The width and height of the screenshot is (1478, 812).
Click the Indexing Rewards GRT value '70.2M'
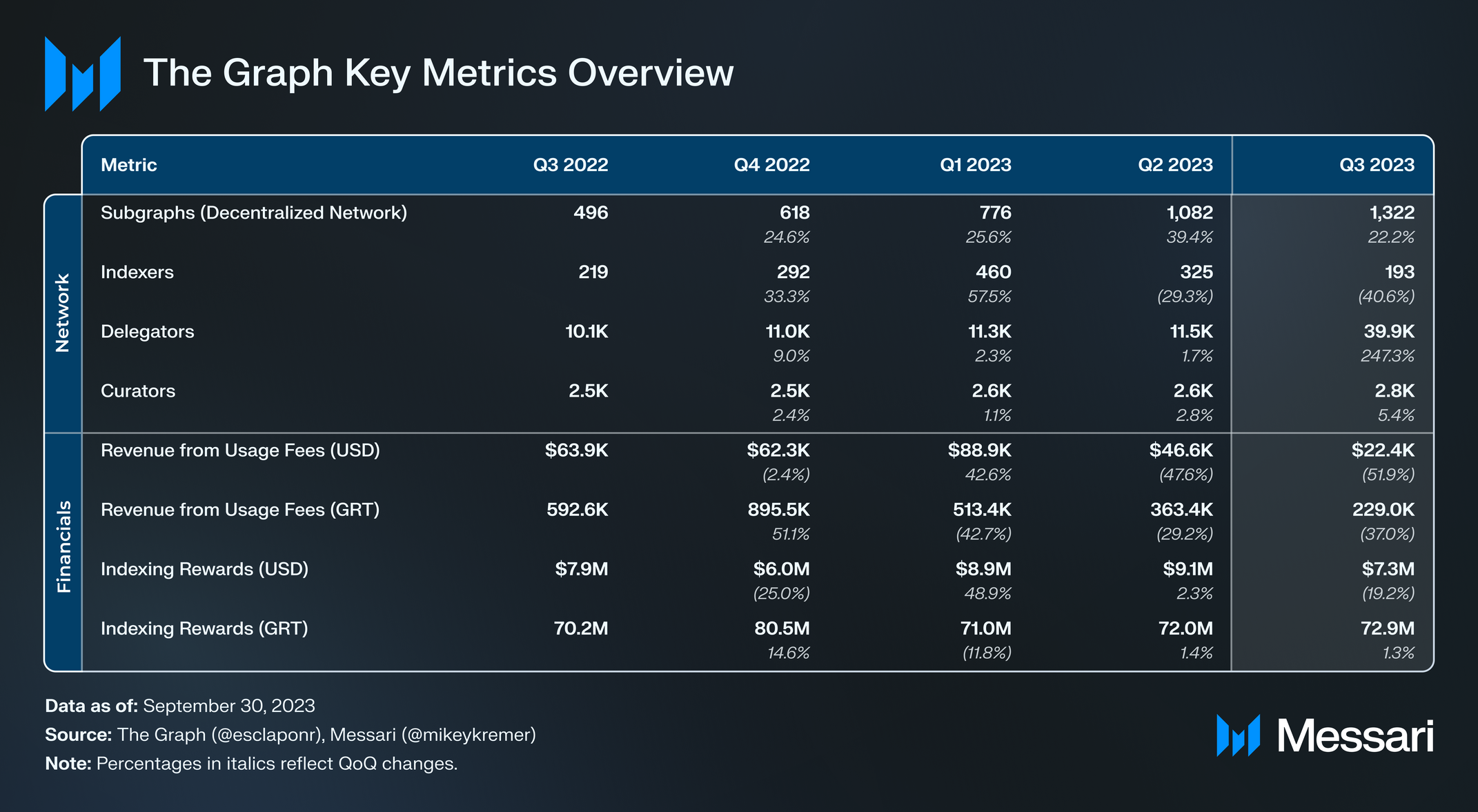pyautogui.click(x=581, y=628)
